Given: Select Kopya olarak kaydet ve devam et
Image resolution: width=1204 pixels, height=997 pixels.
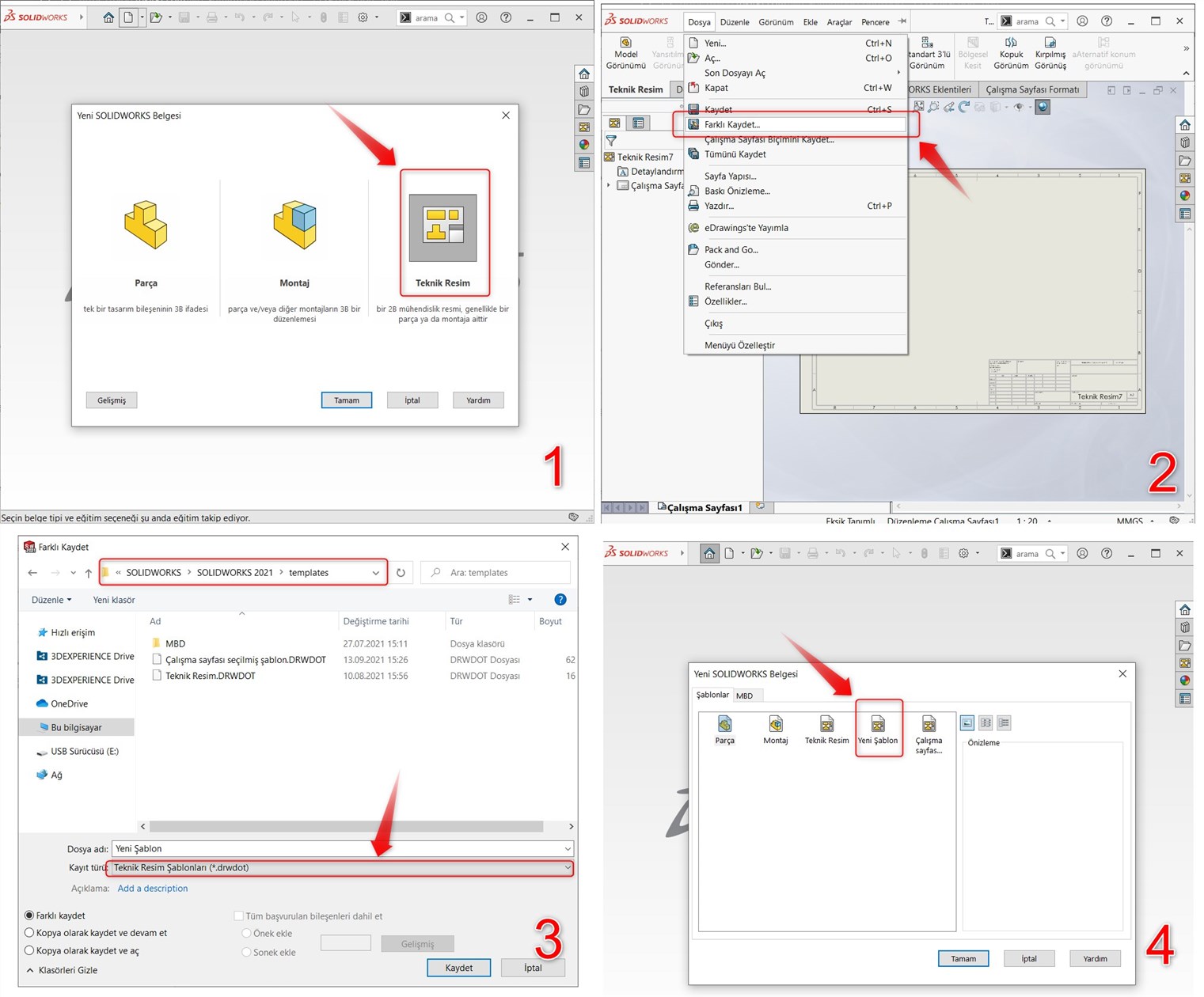Looking at the screenshot, I should point(29,933).
